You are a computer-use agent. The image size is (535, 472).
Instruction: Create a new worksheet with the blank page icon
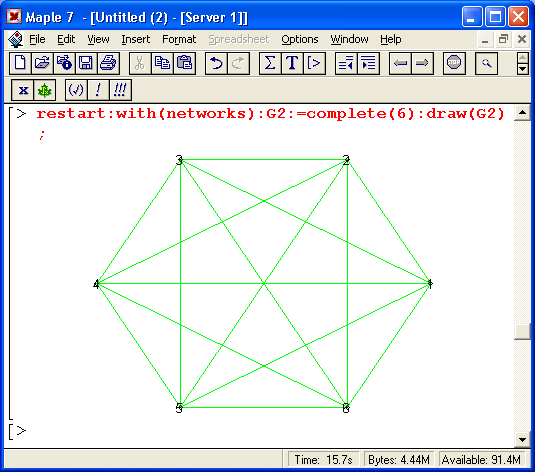[20, 63]
